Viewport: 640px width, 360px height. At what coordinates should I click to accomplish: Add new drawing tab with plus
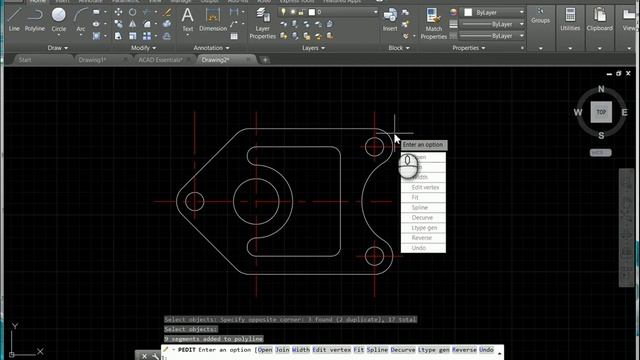265,60
